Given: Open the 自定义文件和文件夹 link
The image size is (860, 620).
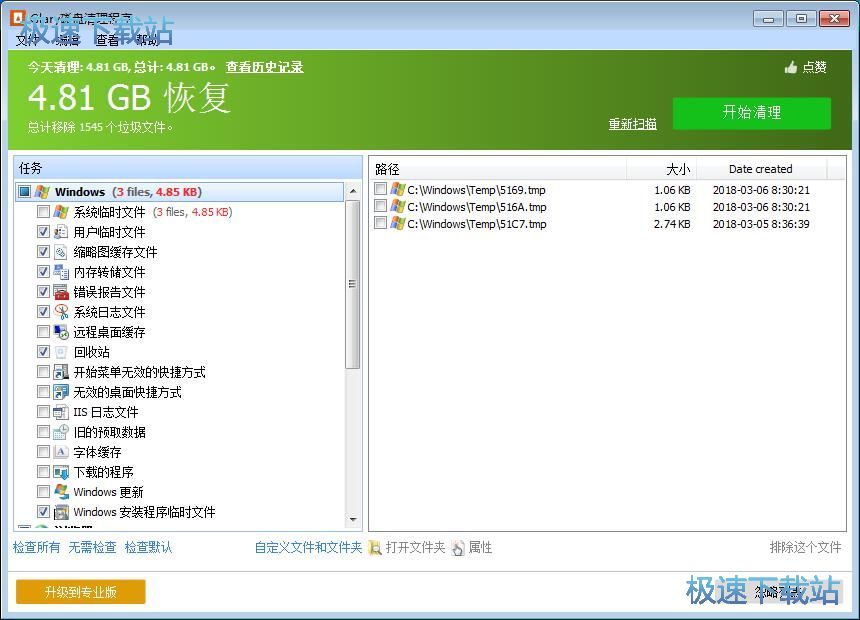Looking at the screenshot, I should (308, 547).
